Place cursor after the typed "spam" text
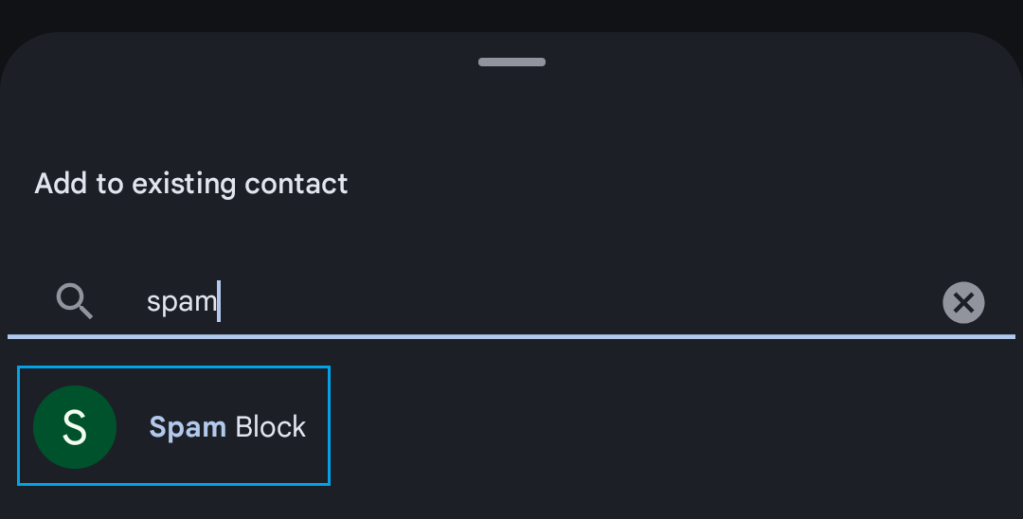This screenshot has width=1023, height=519. pyautogui.click(x=219, y=301)
